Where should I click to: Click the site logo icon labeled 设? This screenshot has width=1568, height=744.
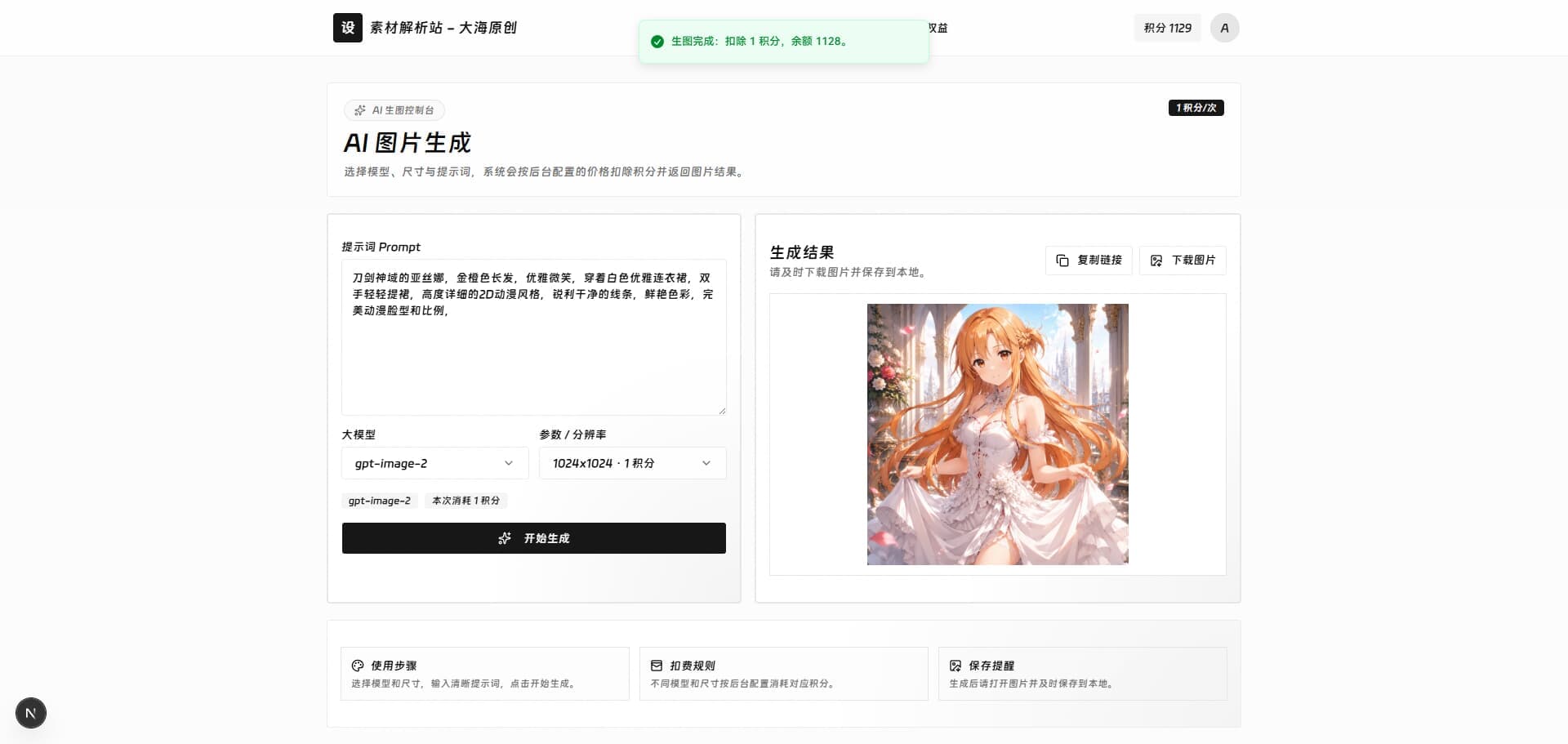(348, 28)
